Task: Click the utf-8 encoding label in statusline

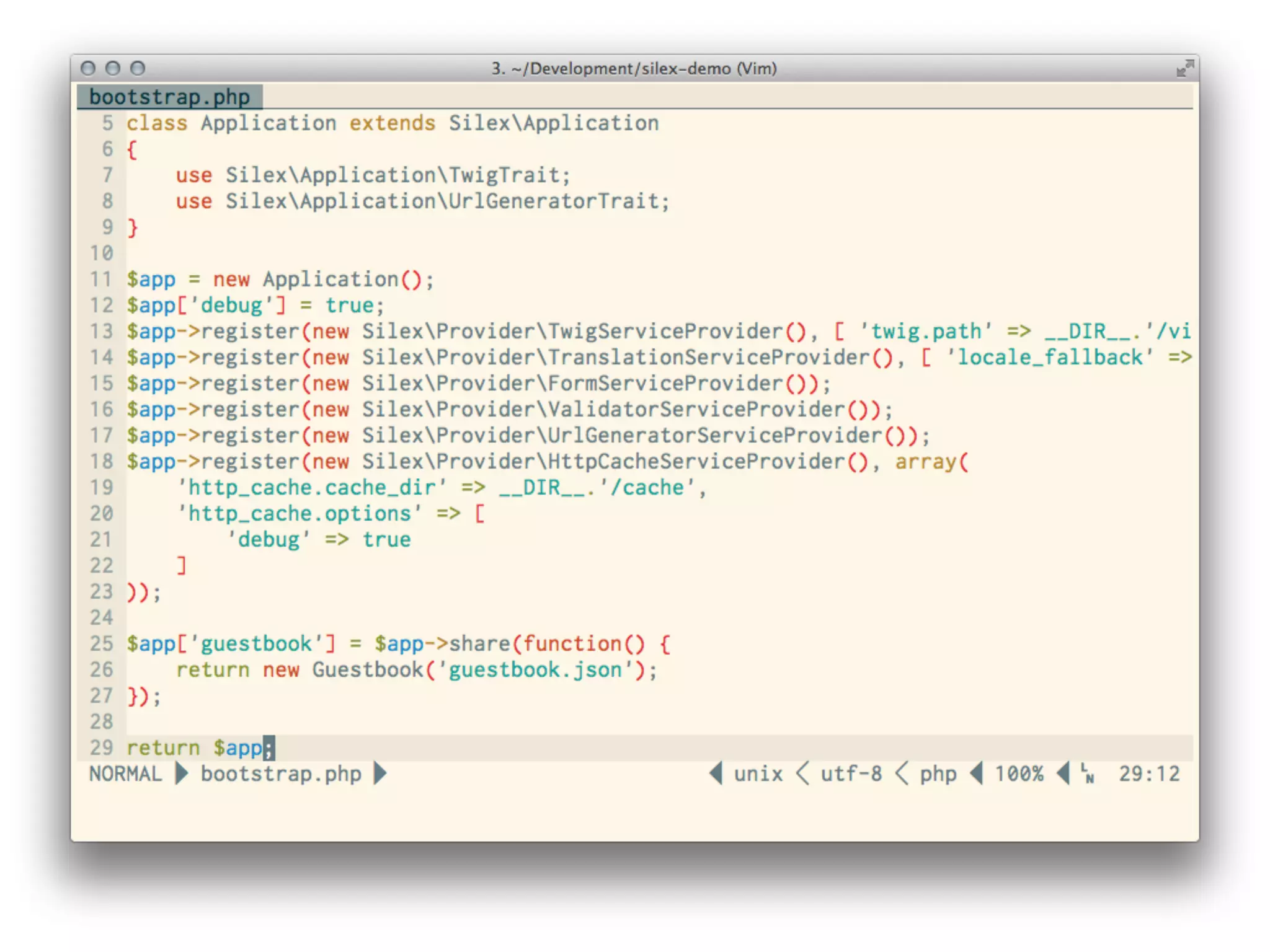Action: pos(851,773)
